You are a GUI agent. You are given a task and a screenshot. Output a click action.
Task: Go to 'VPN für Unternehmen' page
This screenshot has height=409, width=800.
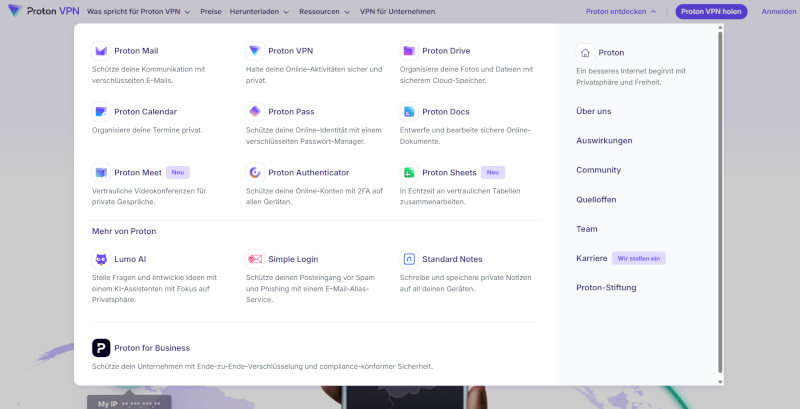(x=397, y=11)
